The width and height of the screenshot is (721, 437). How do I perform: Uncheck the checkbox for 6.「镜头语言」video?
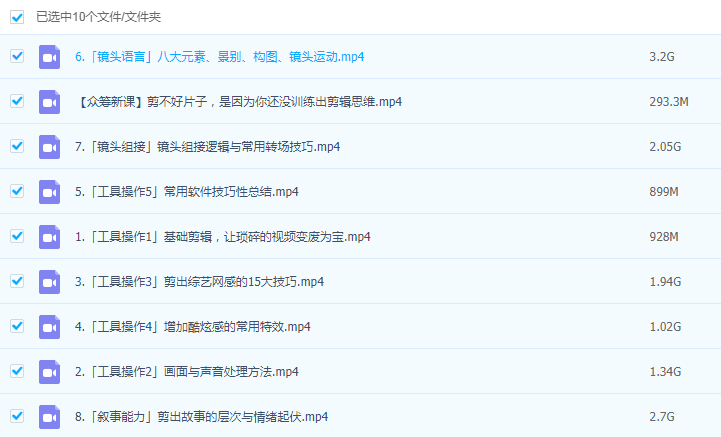pyautogui.click(x=17, y=56)
